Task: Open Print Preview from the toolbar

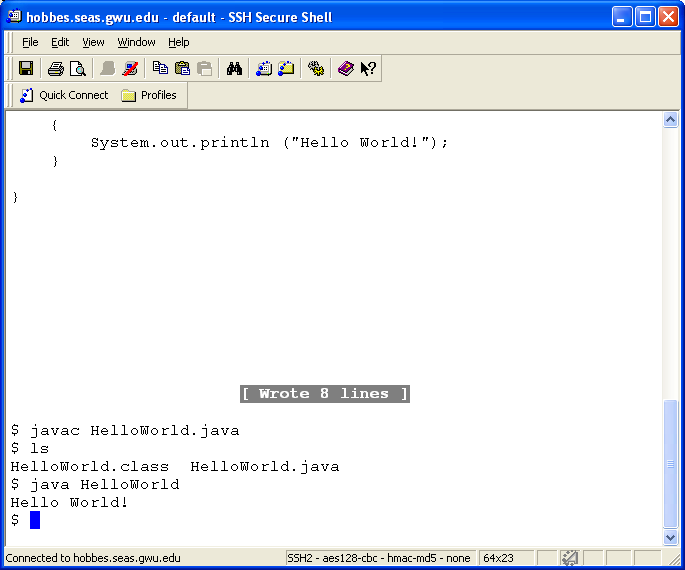Action: tap(77, 68)
